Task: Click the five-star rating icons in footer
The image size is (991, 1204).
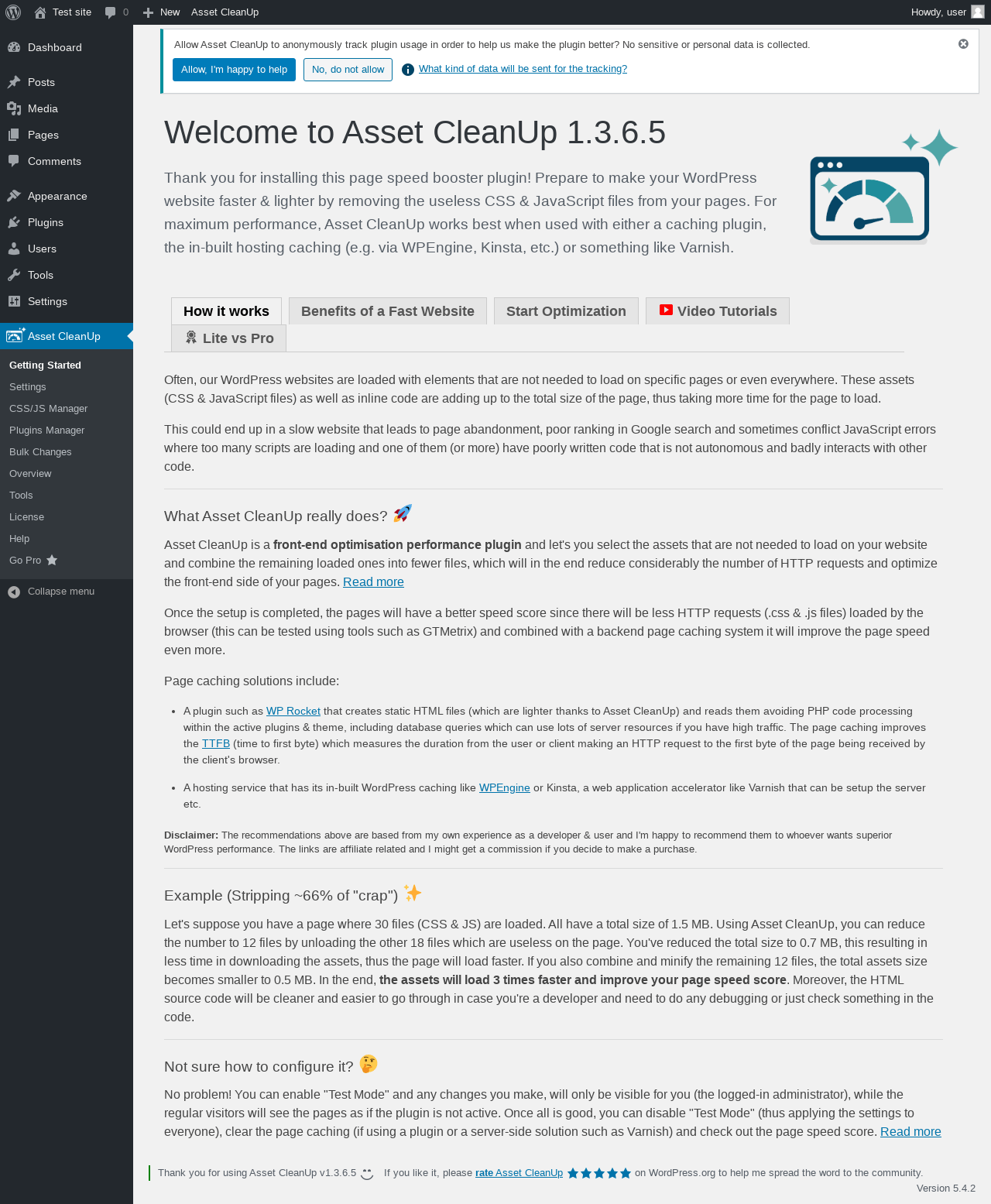Action: pos(599,1173)
